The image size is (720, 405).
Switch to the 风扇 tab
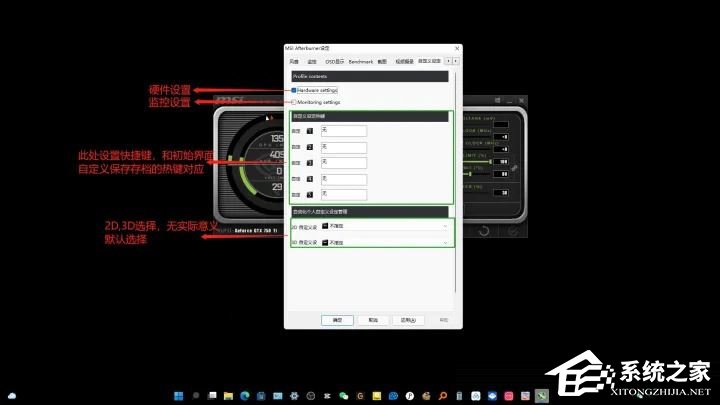(294, 62)
